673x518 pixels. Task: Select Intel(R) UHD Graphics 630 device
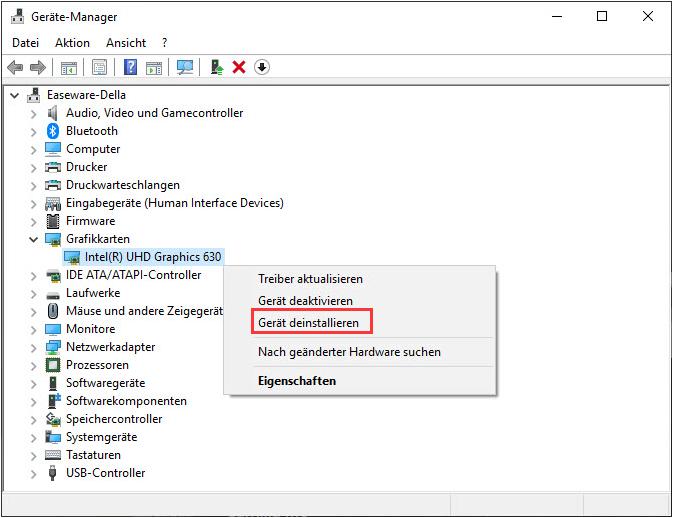coord(152,257)
